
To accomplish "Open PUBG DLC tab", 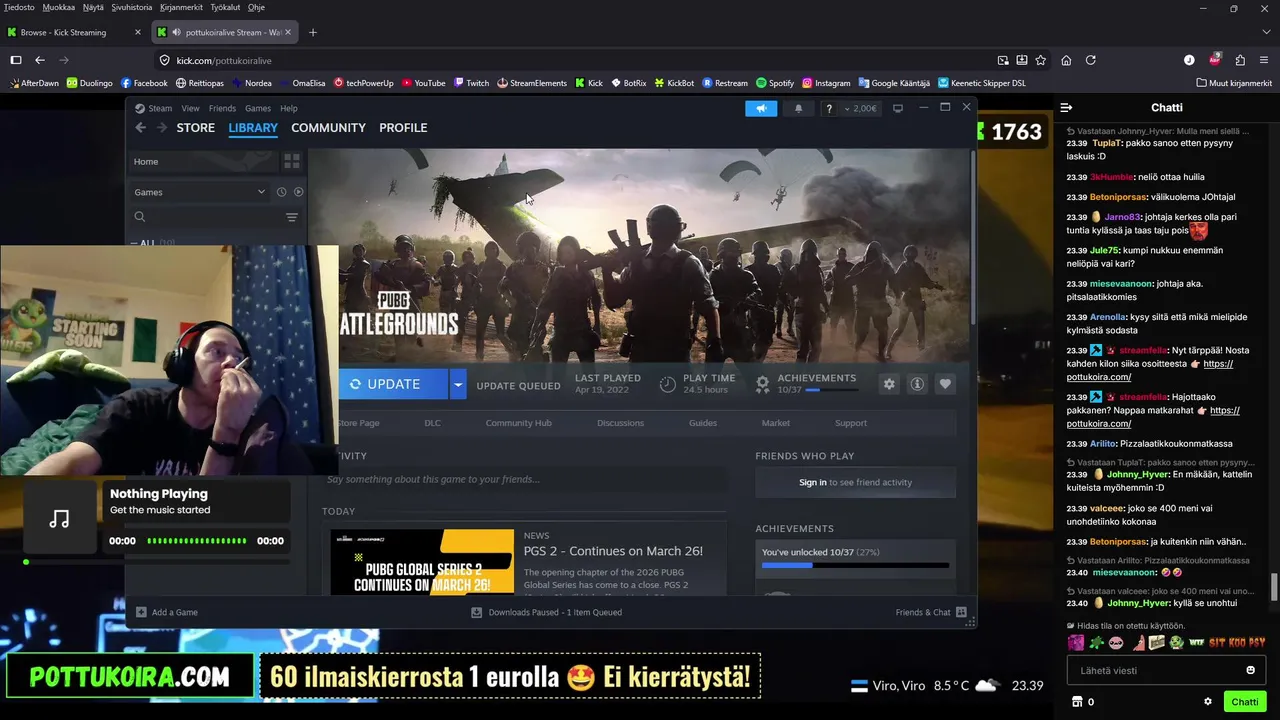I will (432, 423).
